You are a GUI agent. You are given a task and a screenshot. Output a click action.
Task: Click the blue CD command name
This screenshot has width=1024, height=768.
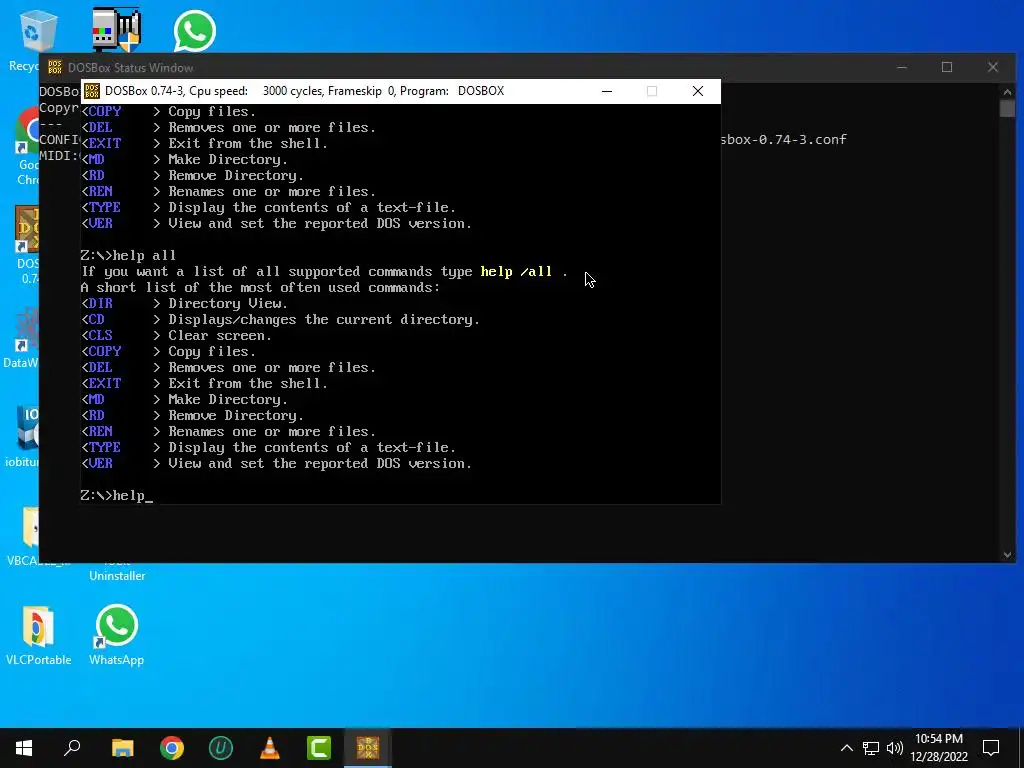[x=96, y=319]
